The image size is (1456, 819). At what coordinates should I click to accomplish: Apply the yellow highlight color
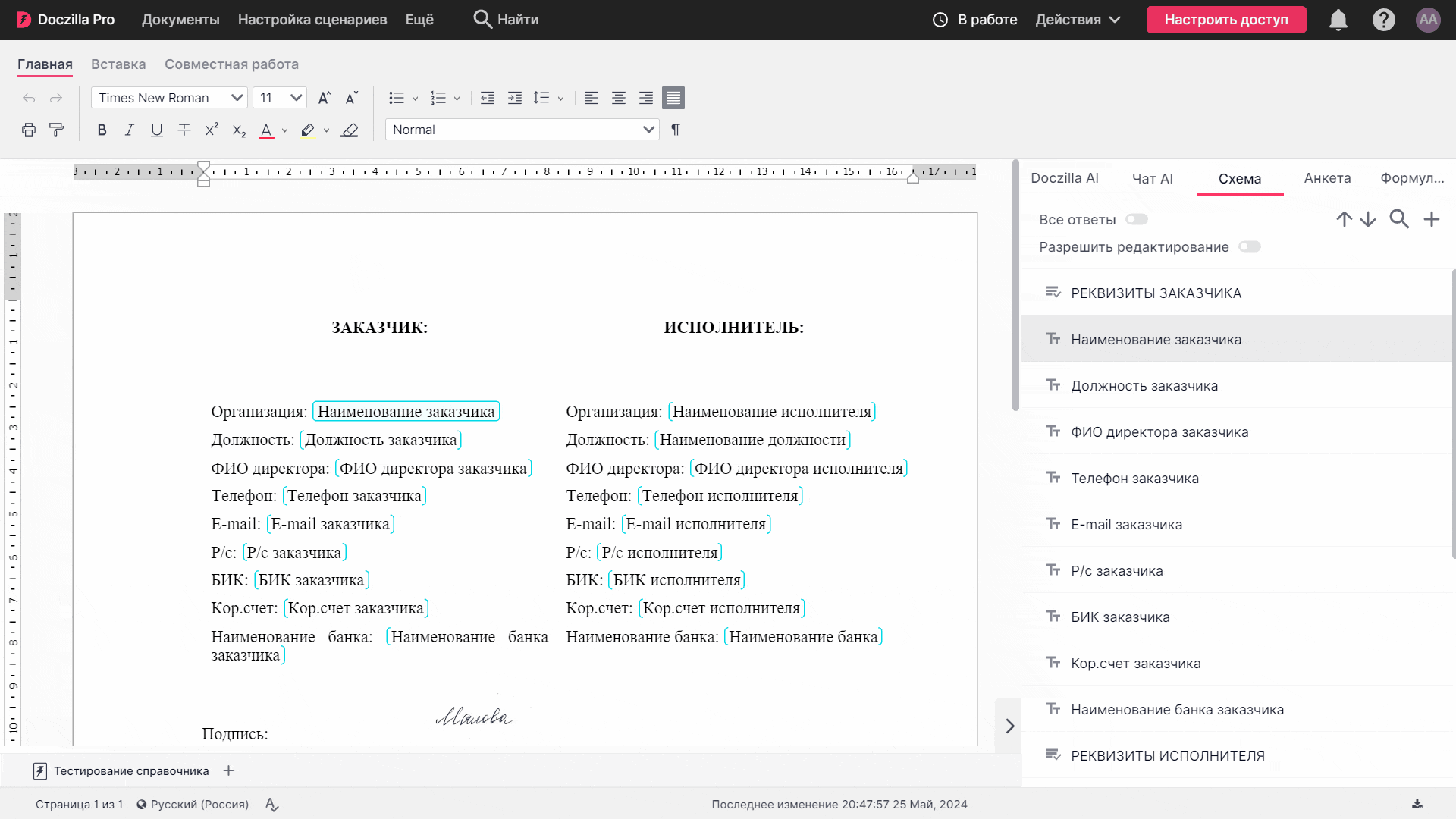point(307,130)
